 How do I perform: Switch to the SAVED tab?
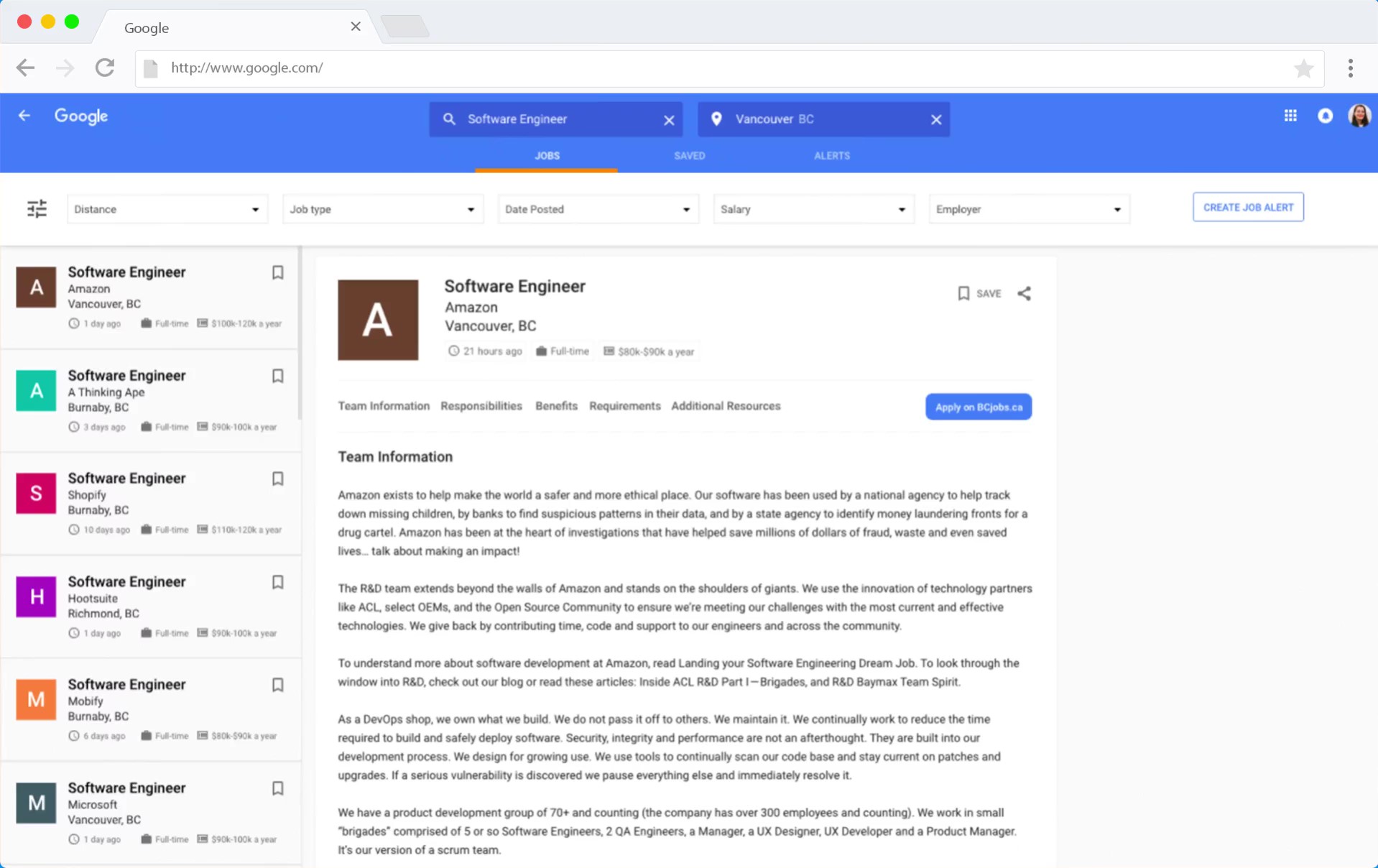[x=689, y=155]
